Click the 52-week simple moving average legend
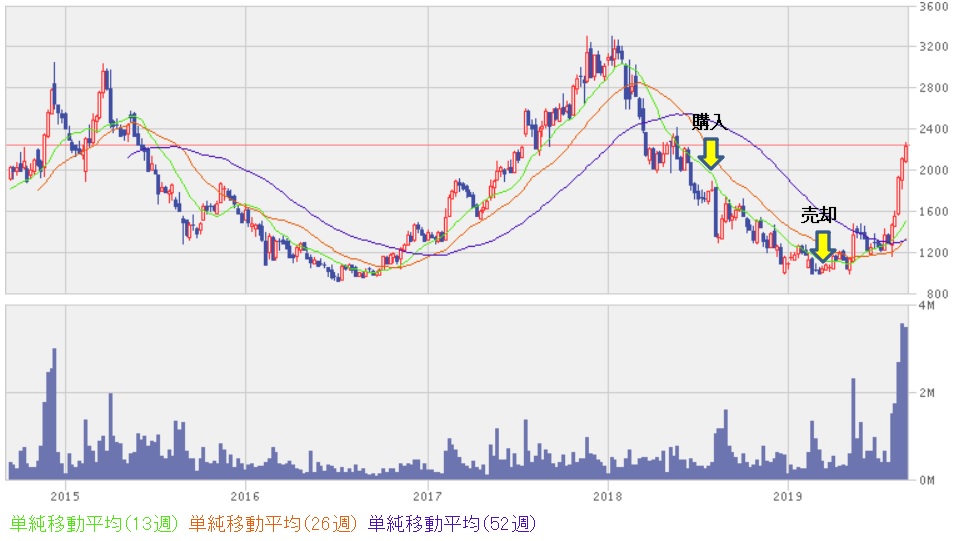 pos(452,524)
